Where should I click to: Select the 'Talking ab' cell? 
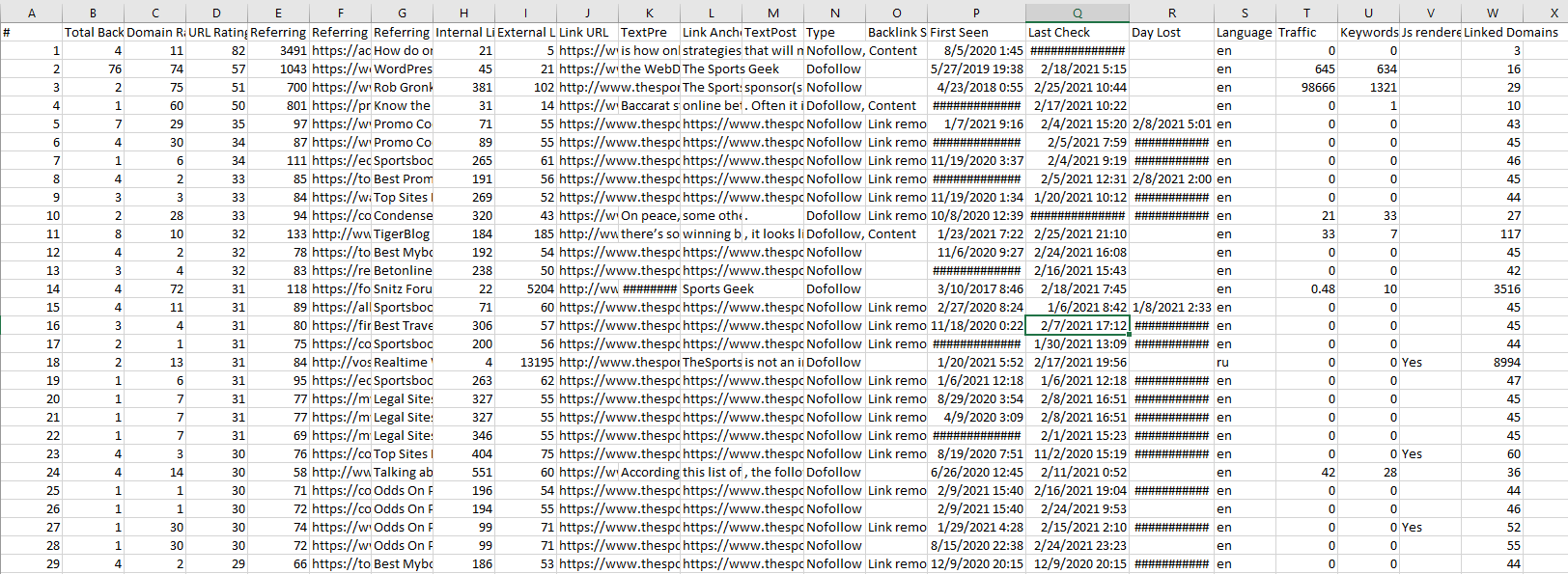click(x=402, y=472)
